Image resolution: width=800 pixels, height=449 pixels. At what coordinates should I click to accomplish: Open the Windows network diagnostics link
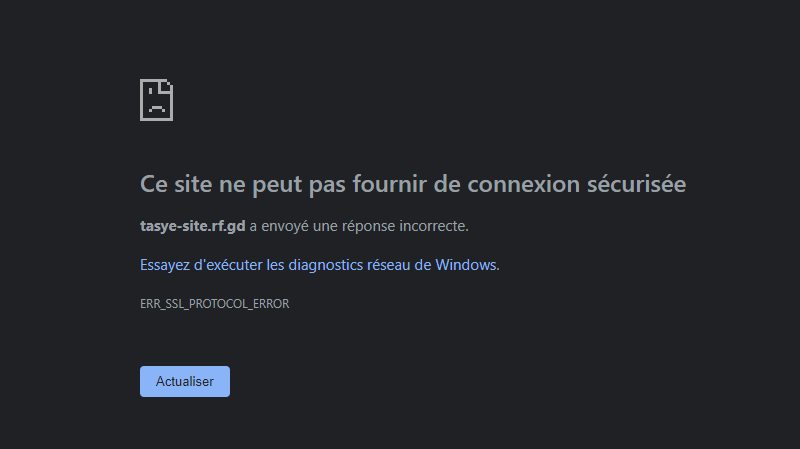(318, 265)
